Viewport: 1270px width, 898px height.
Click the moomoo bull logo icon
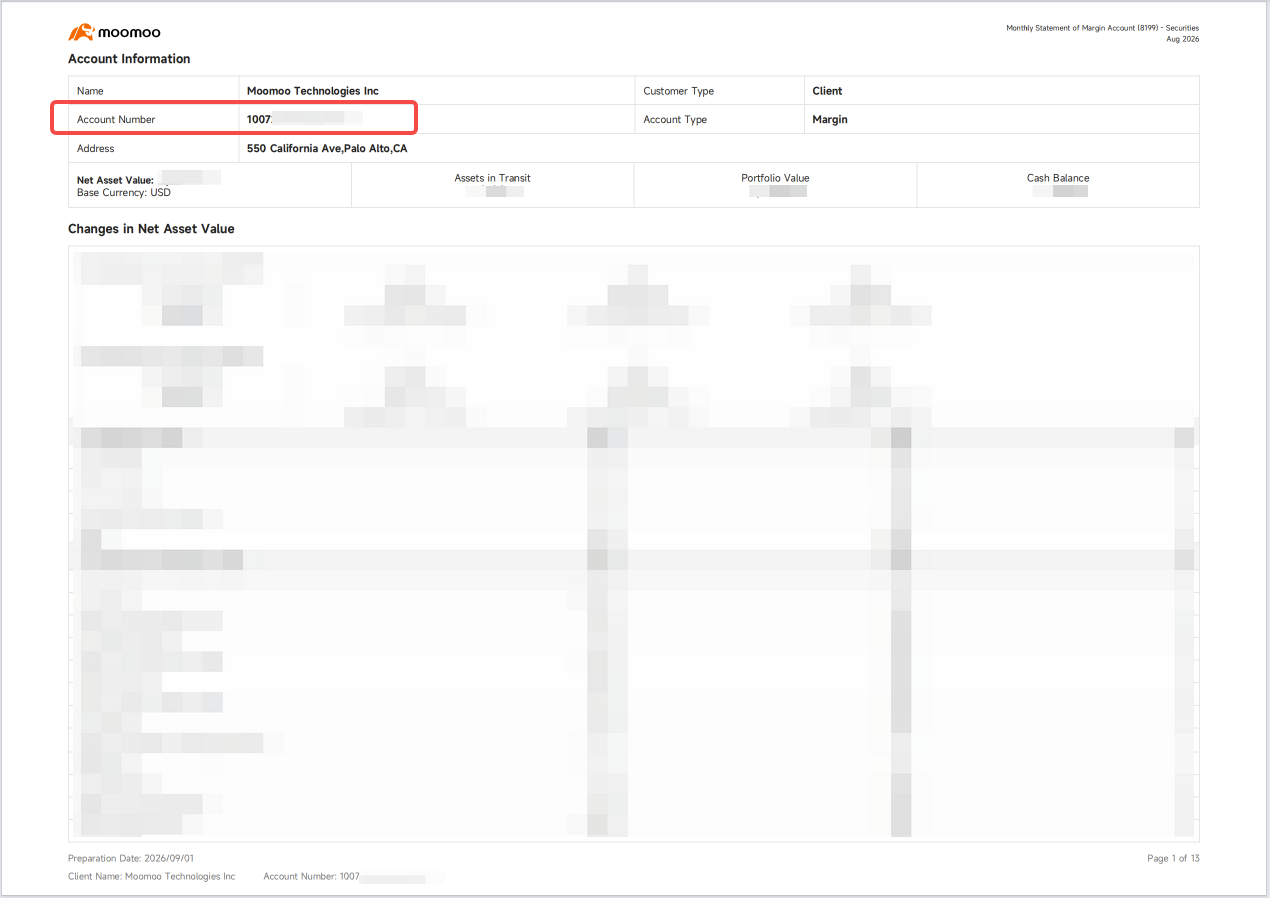(81, 32)
